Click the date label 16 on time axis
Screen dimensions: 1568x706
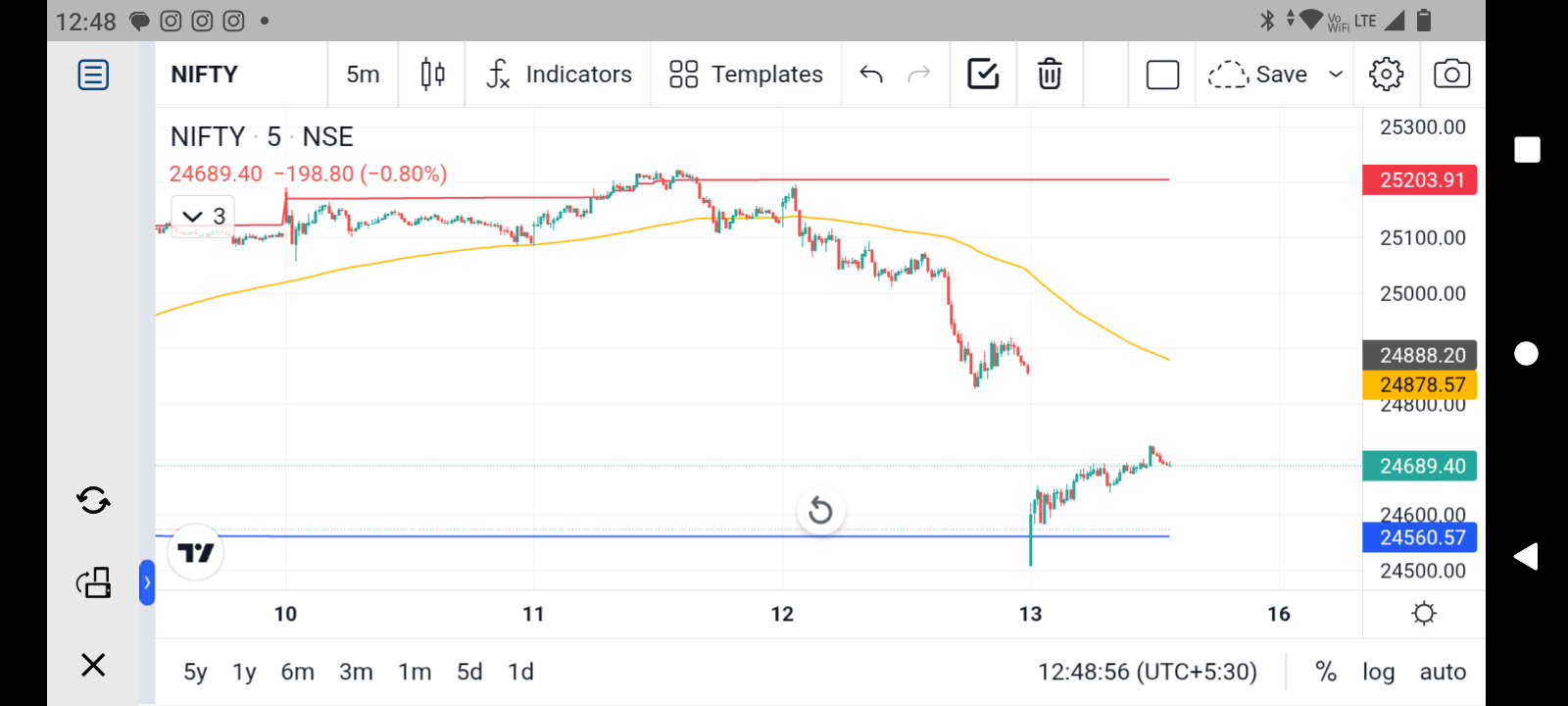pyautogui.click(x=1279, y=614)
